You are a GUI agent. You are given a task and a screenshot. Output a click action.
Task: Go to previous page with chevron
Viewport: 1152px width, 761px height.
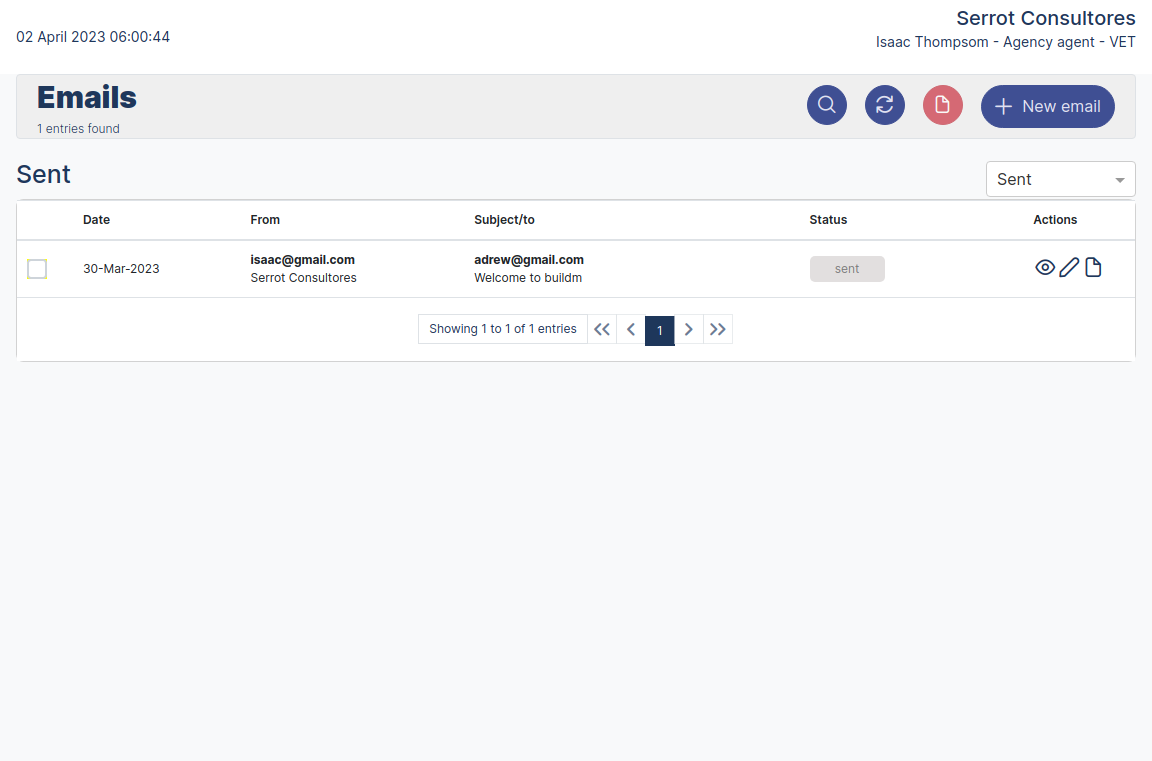[630, 329]
